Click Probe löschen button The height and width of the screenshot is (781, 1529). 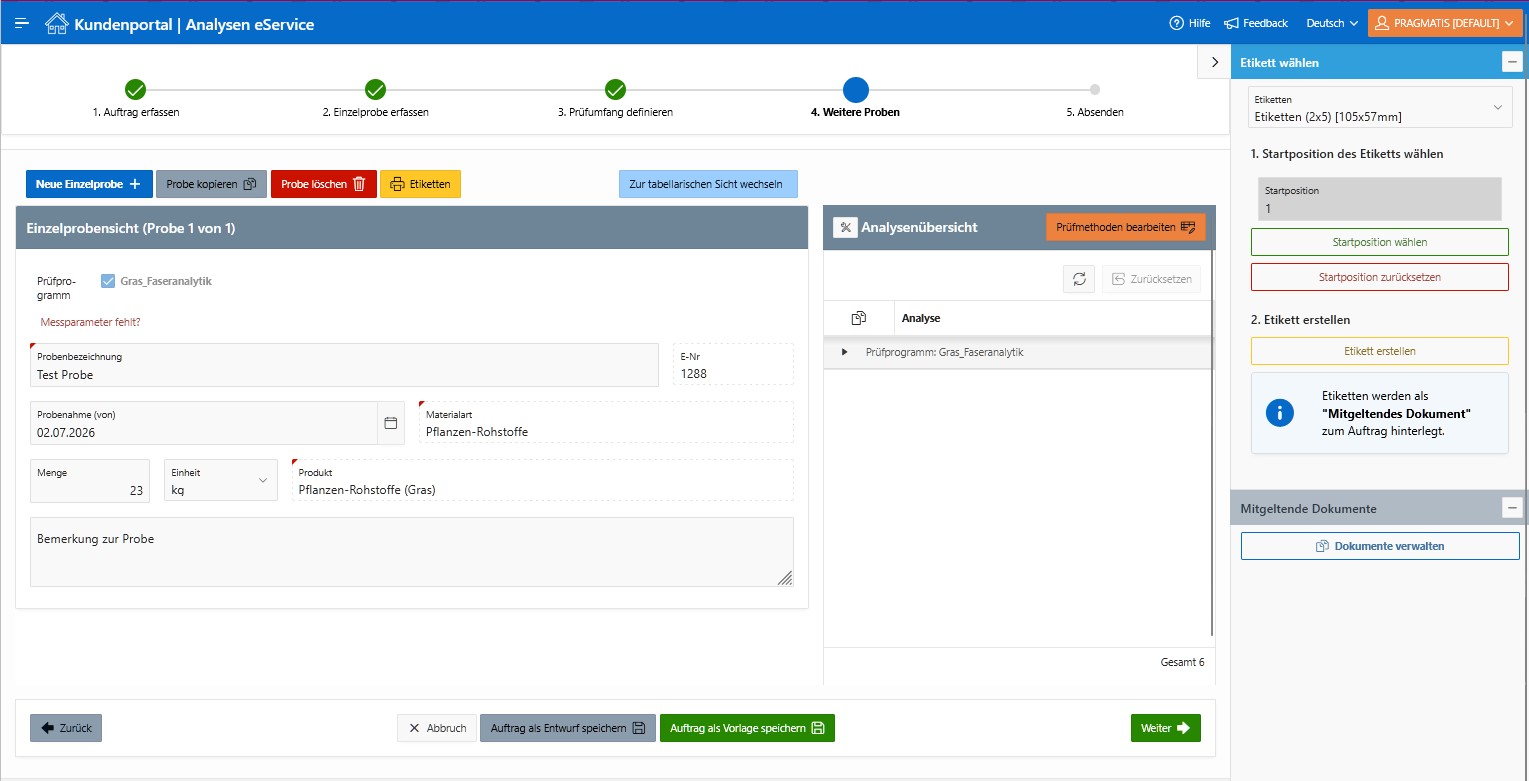tap(323, 184)
